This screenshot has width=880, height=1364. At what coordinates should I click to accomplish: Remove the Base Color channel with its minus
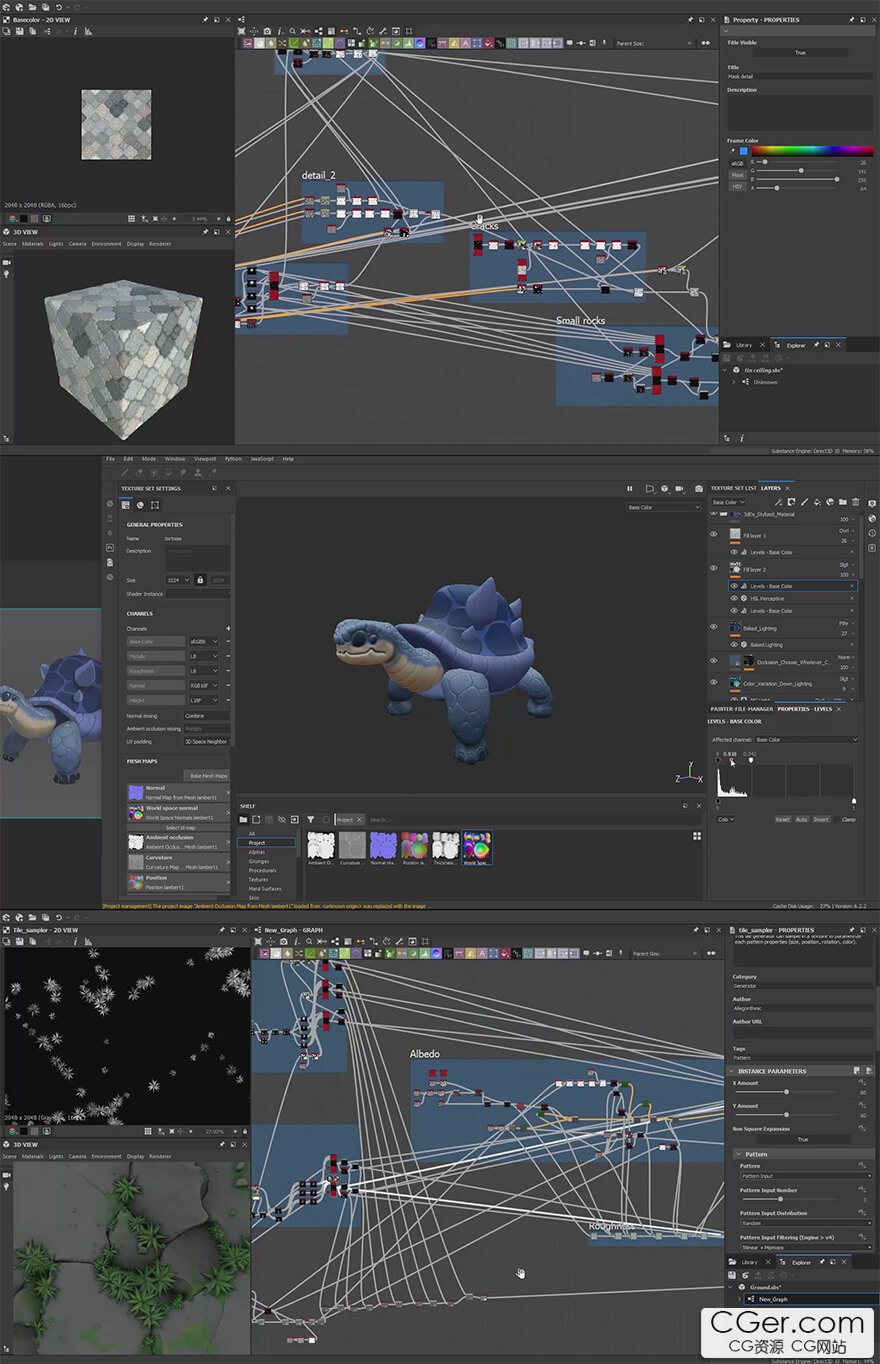(228, 641)
